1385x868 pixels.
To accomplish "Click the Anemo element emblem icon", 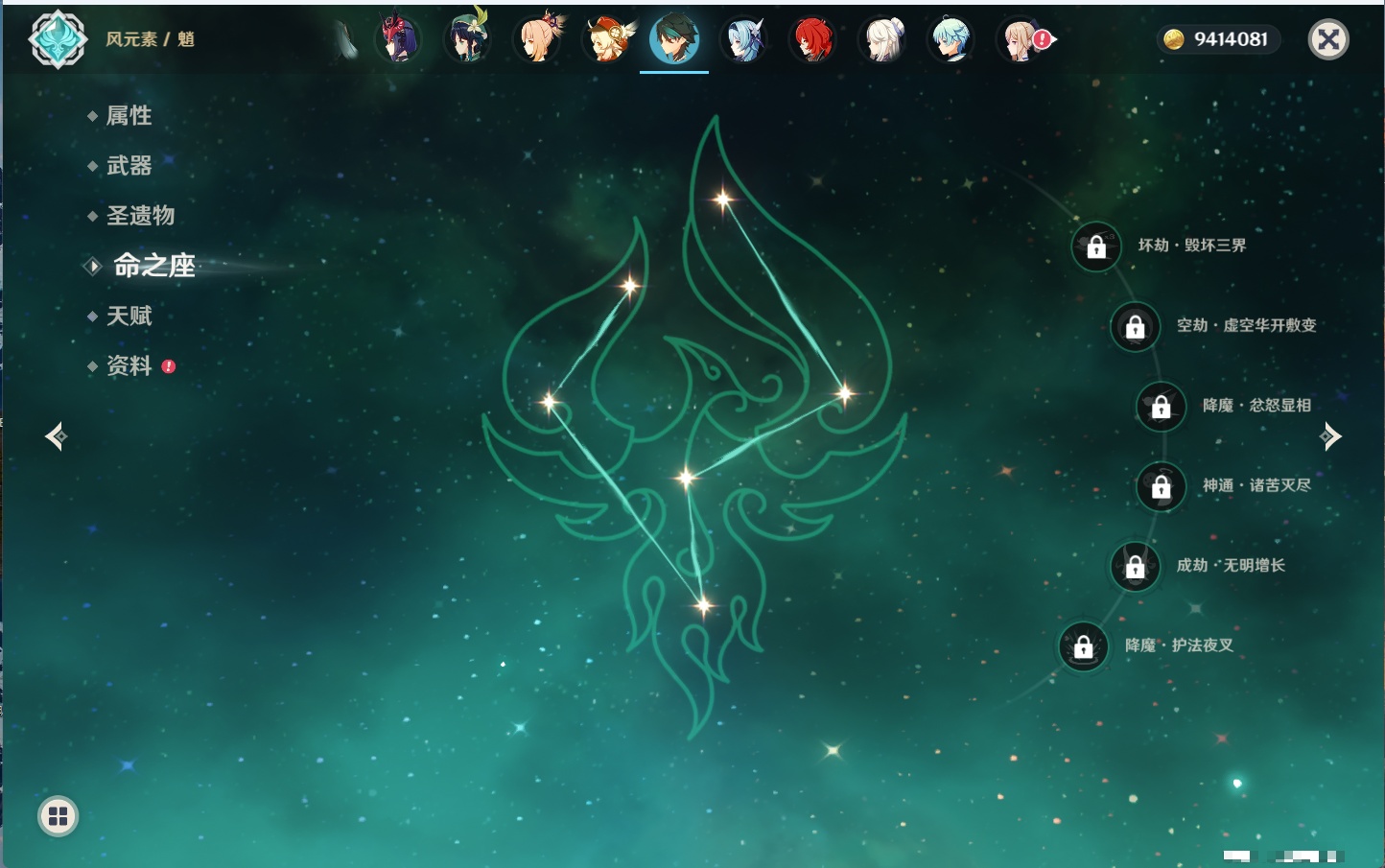I will [x=58, y=39].
